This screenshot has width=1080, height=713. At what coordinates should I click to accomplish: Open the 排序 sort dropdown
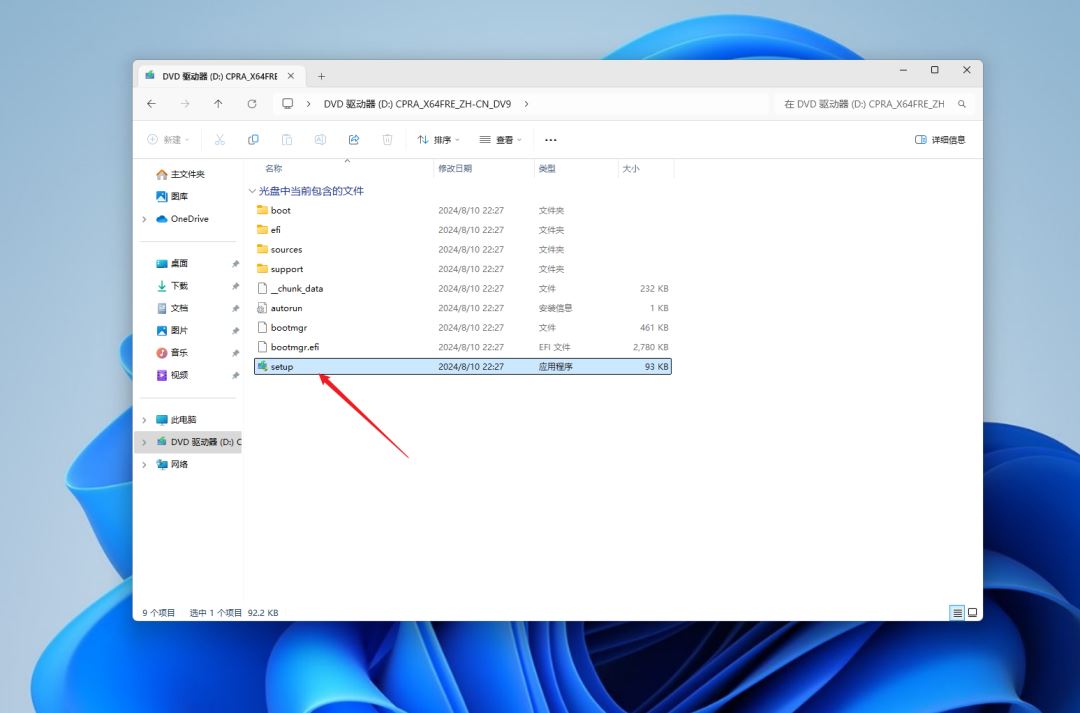[x=438, y=140]
